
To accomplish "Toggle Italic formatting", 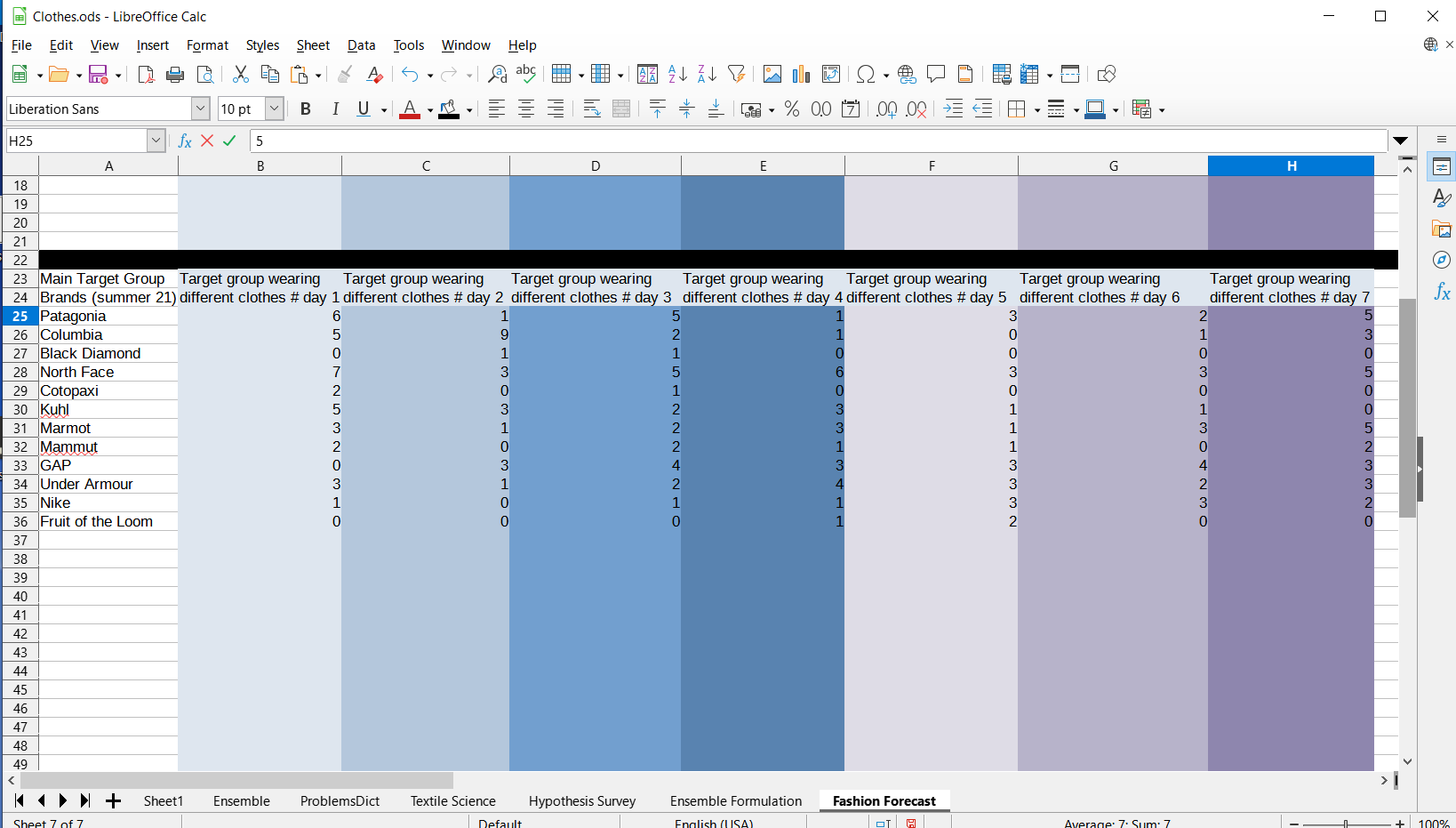I will point(335,109).
